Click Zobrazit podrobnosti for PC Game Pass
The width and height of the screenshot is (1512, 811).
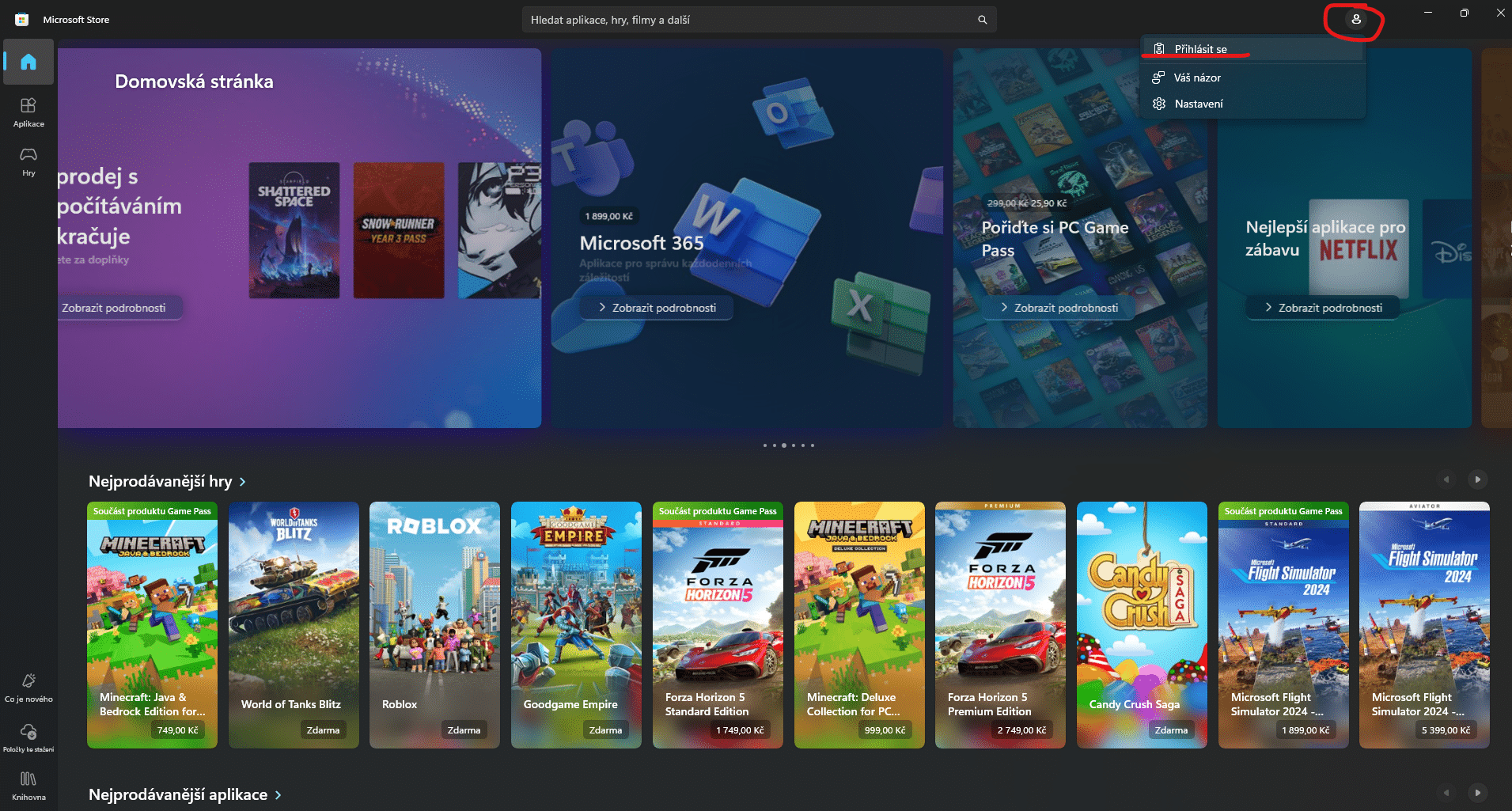click(1059, 308)
